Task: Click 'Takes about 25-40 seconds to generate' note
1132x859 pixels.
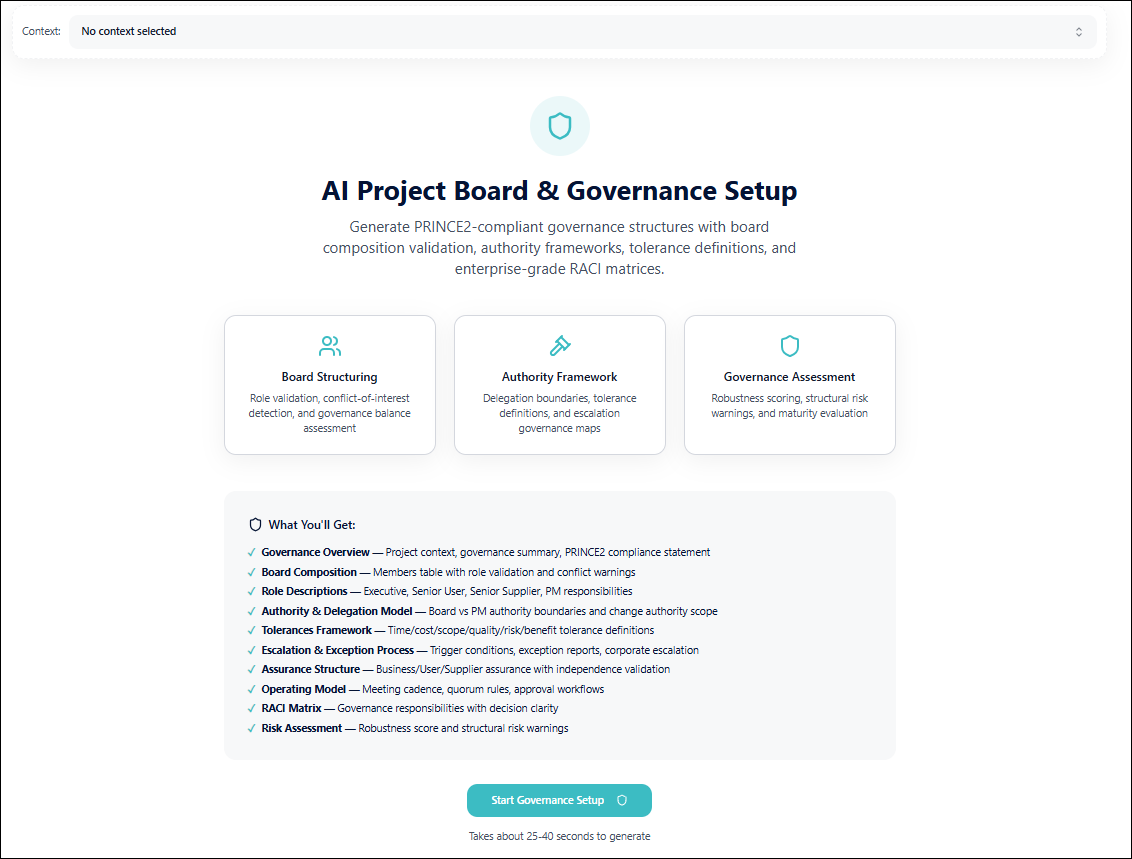Action: point(560,836)
